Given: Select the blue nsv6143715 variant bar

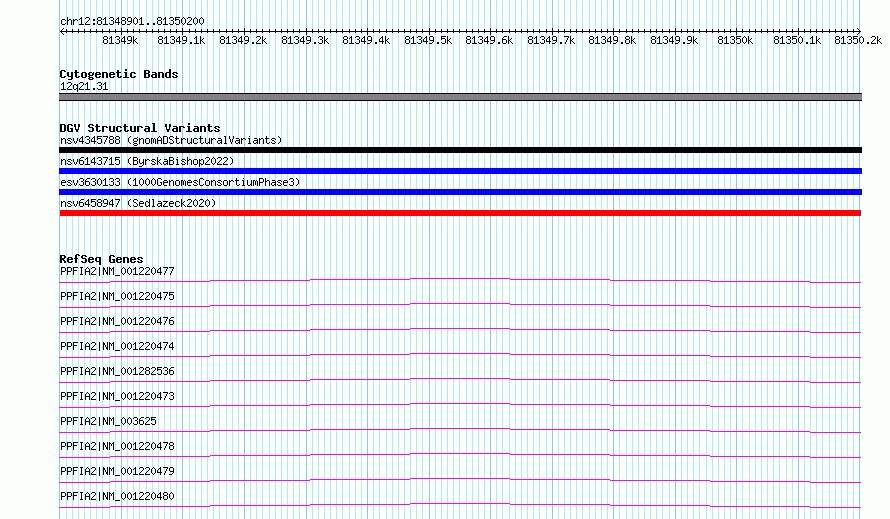Looking at the screenshot, I should [x=460, y=171].
